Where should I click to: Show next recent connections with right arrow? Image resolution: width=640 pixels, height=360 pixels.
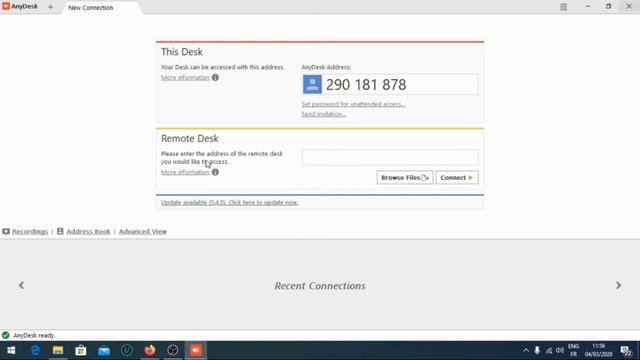[618, 285]
